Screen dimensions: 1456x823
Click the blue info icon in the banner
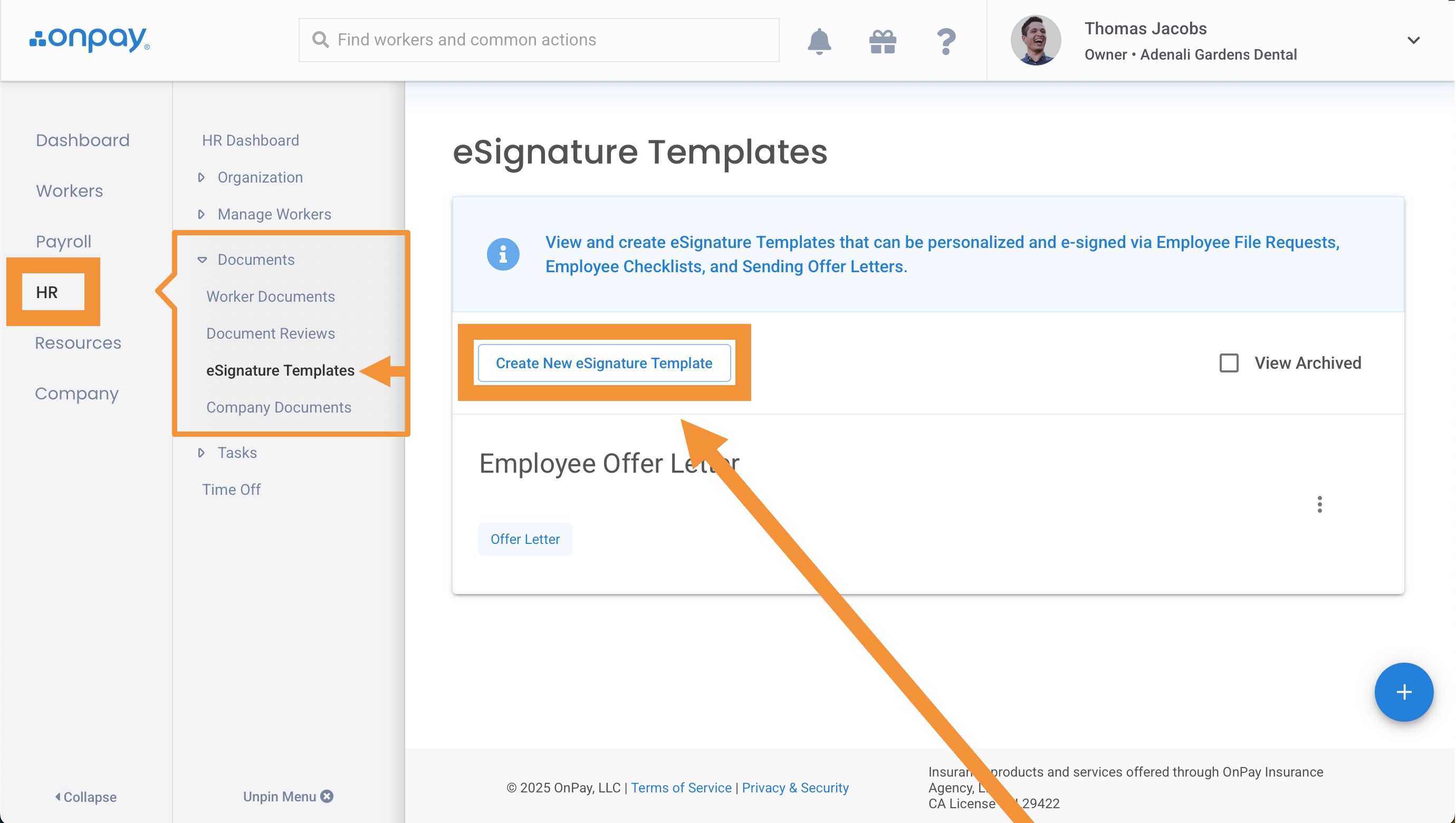[x=502, y=254]
